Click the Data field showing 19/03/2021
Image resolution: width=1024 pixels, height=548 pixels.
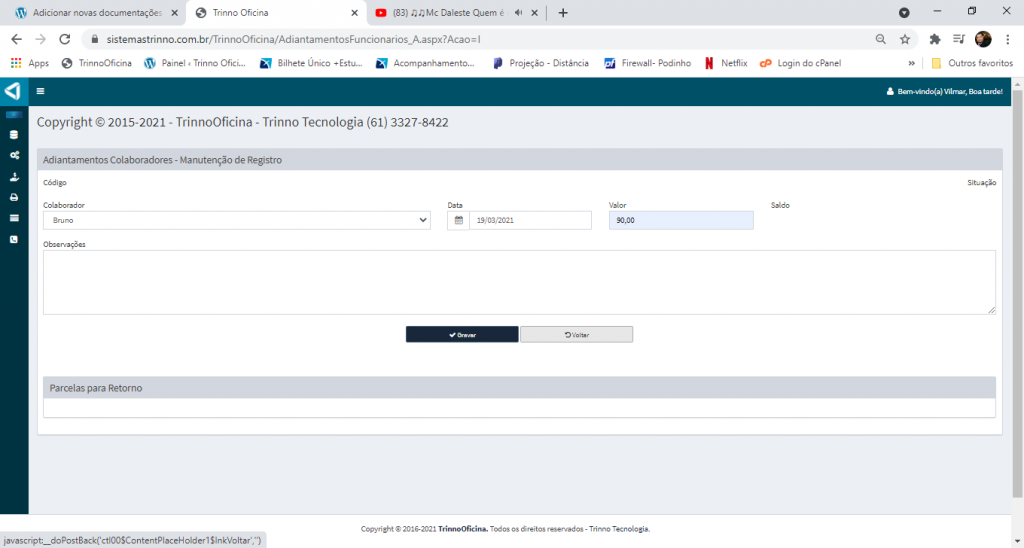click(x=530, y=221)
